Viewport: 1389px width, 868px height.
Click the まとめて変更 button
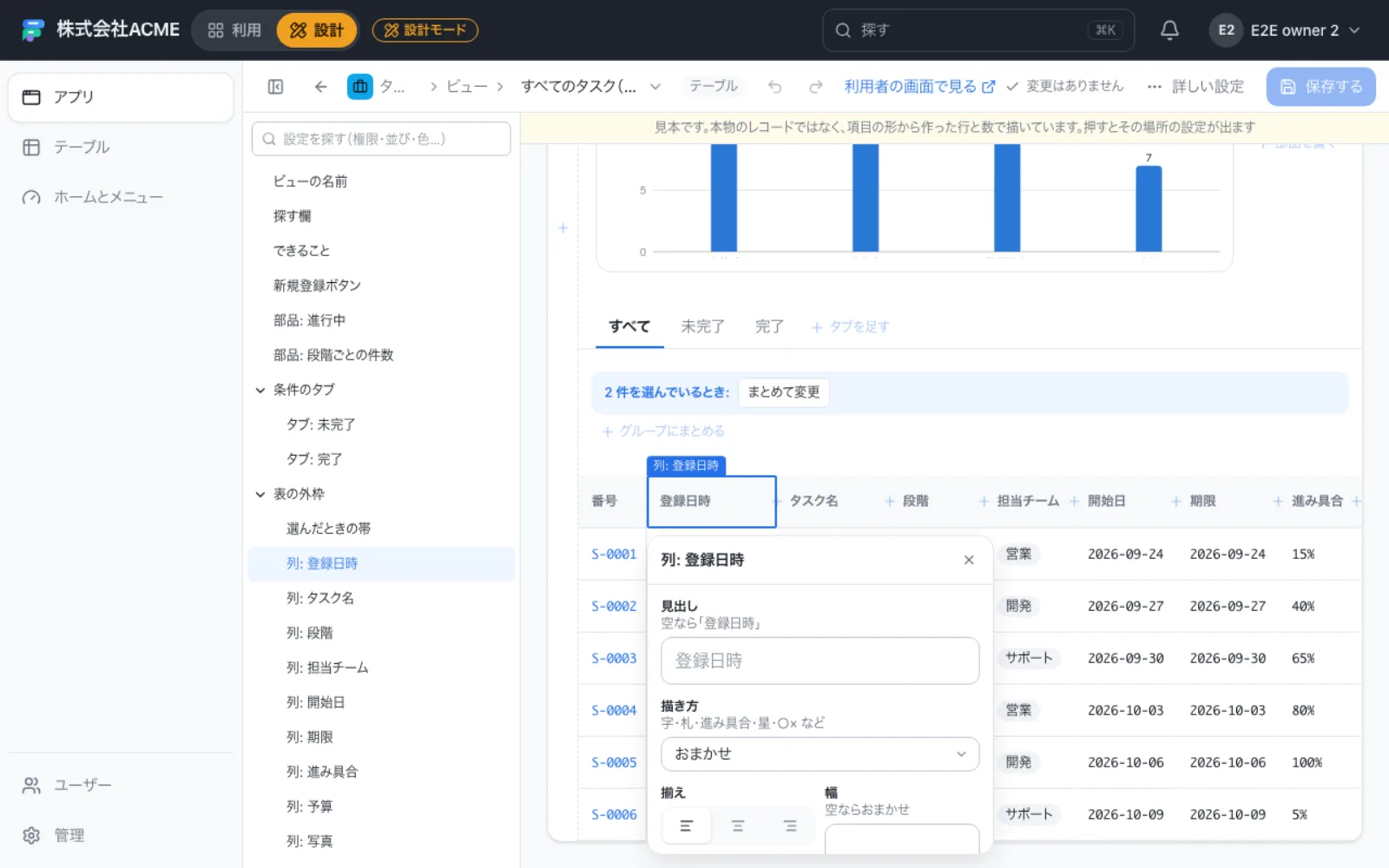click(x=784, y=392)
